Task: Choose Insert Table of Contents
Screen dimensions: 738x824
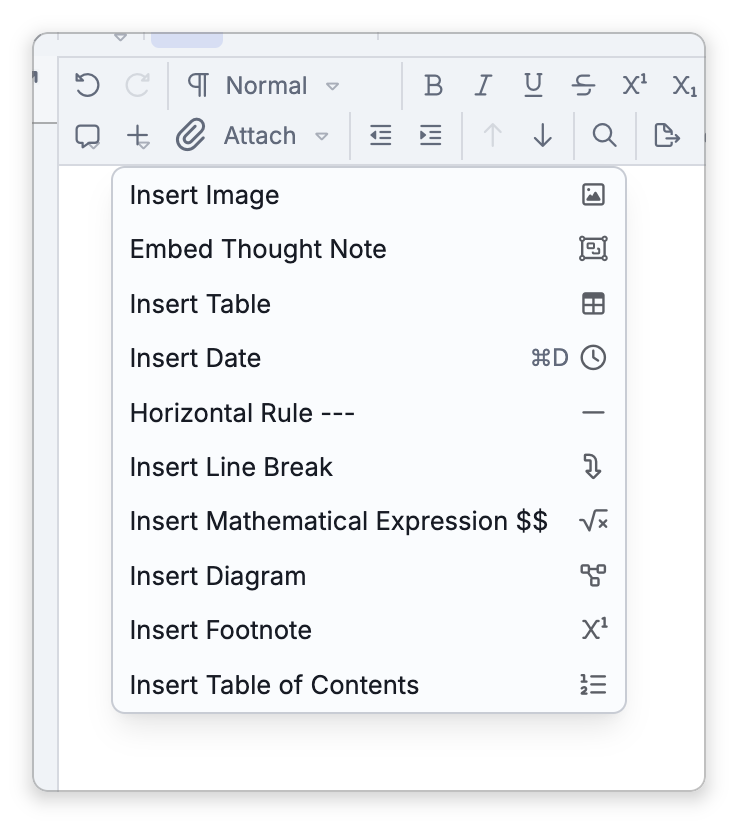Action: pyautogui.click(x=369, y=685)
